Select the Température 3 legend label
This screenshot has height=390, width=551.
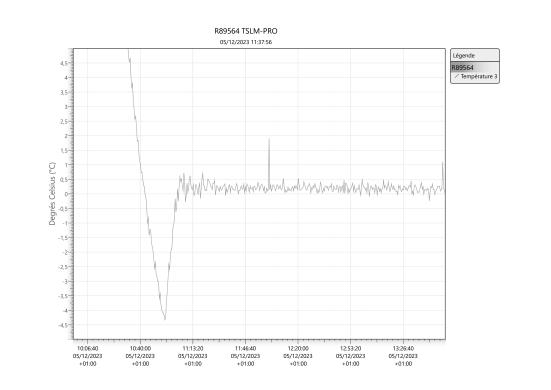pos(479,76)
